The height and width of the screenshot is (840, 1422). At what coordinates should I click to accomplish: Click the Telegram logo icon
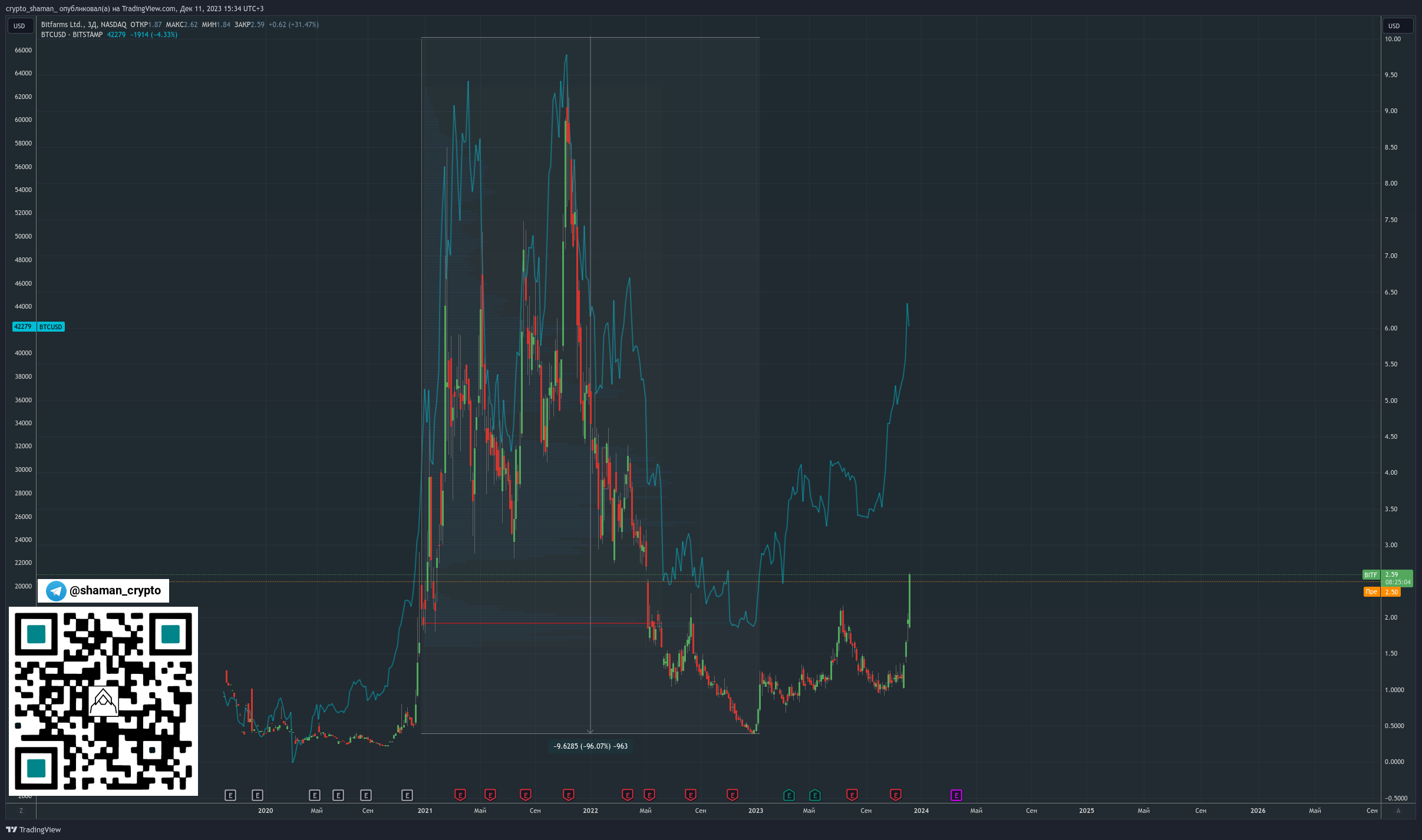point(56,591)
